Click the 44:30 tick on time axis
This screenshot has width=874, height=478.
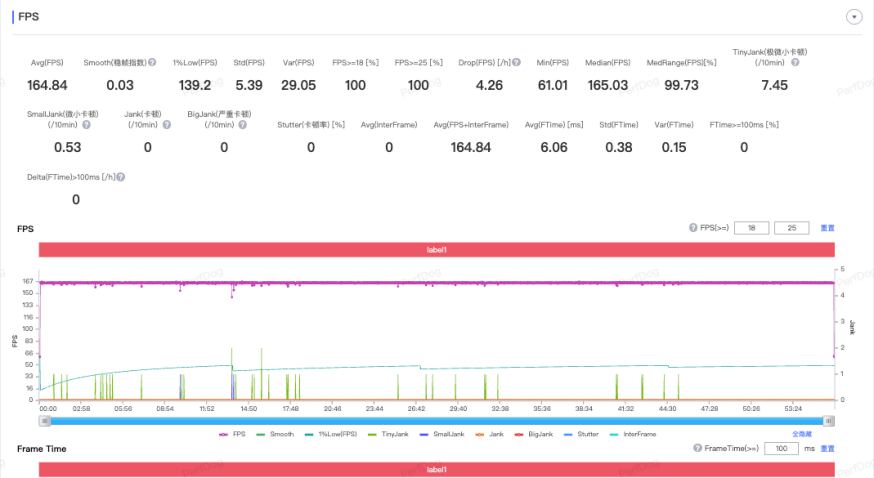(667, 408)
